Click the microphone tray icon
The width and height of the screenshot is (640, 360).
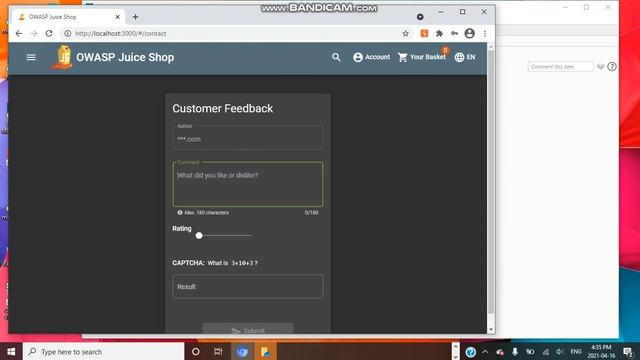(515, 352)
